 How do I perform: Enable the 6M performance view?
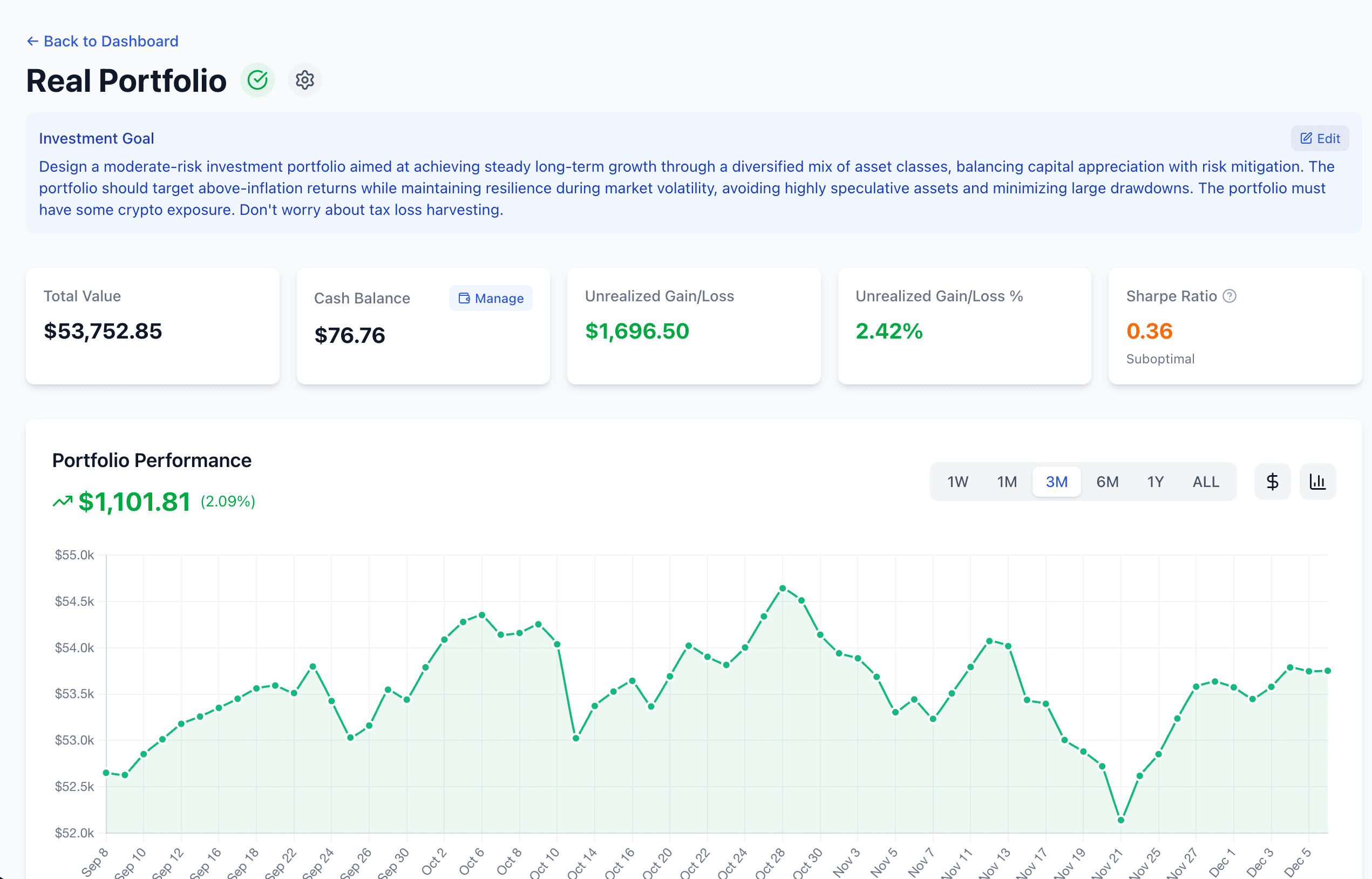point(1106,481)
